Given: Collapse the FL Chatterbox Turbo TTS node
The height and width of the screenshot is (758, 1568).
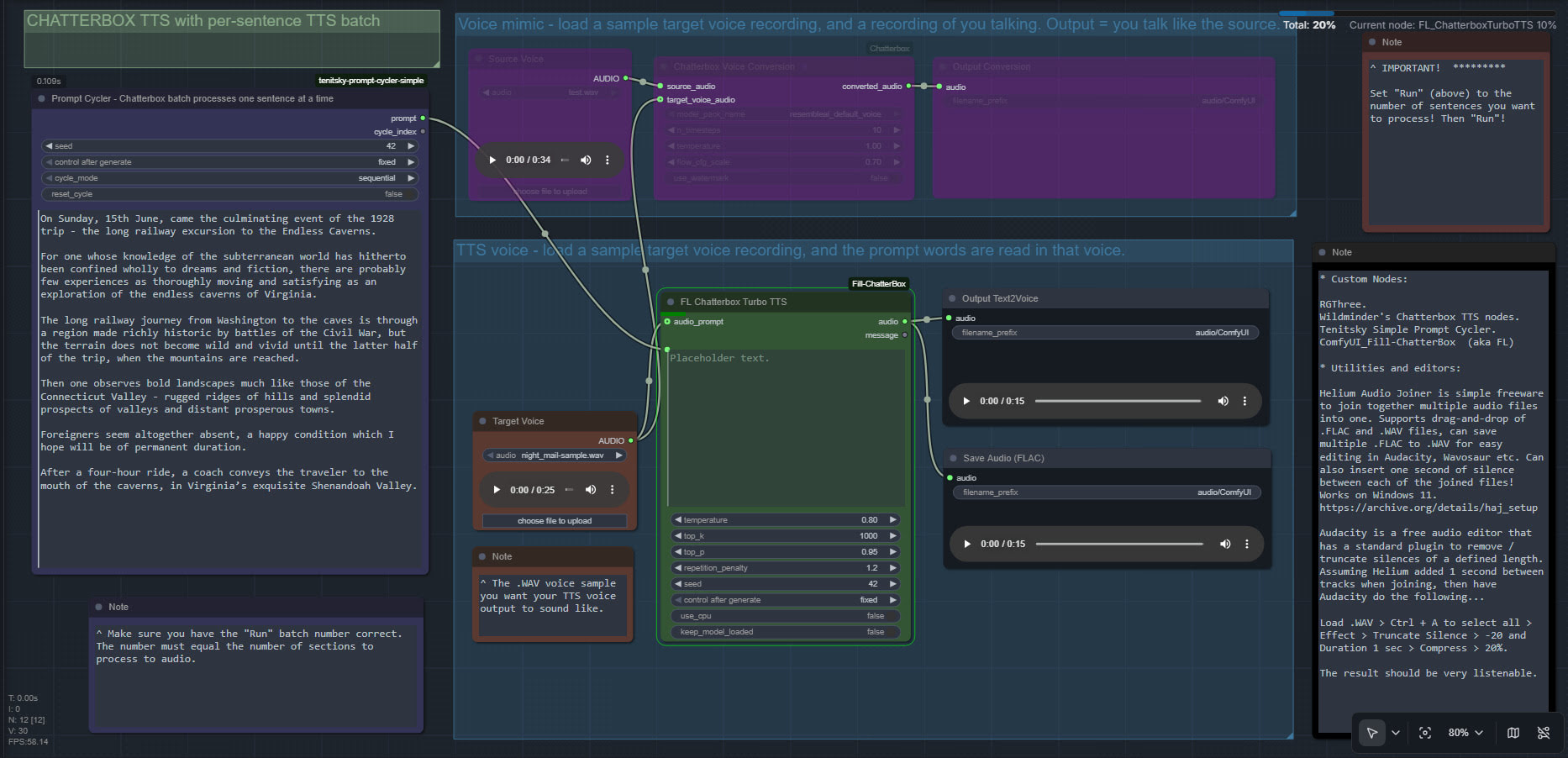Looking at the screenshot, I should pyautogui.click(x=671, y=302).
